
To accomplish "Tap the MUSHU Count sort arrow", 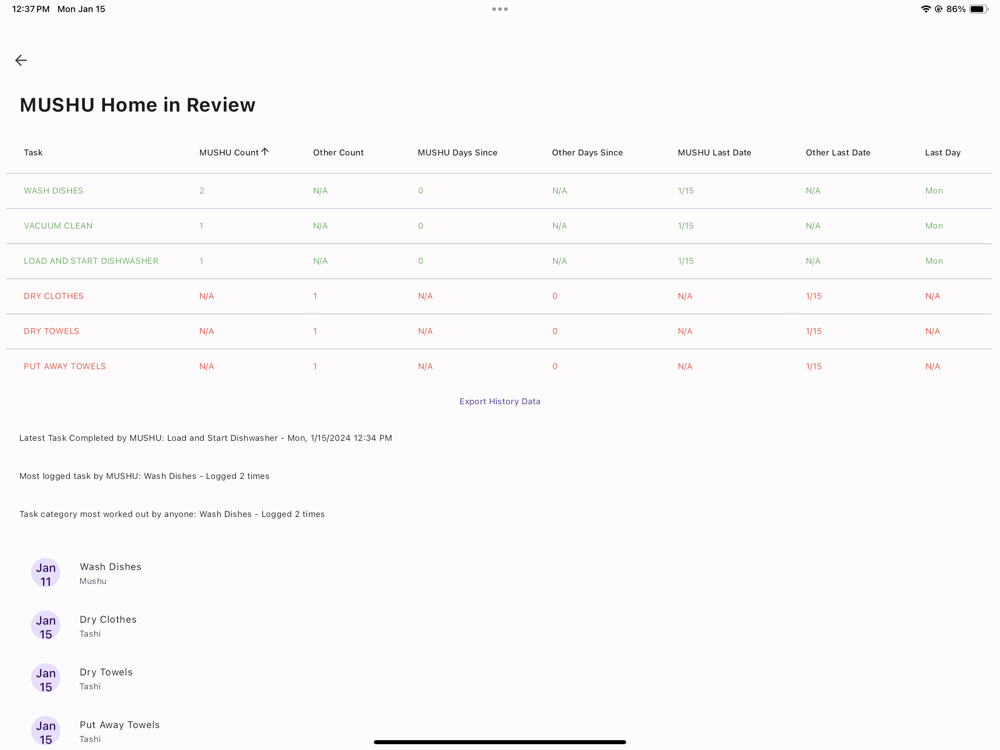I will click(265, 152).
